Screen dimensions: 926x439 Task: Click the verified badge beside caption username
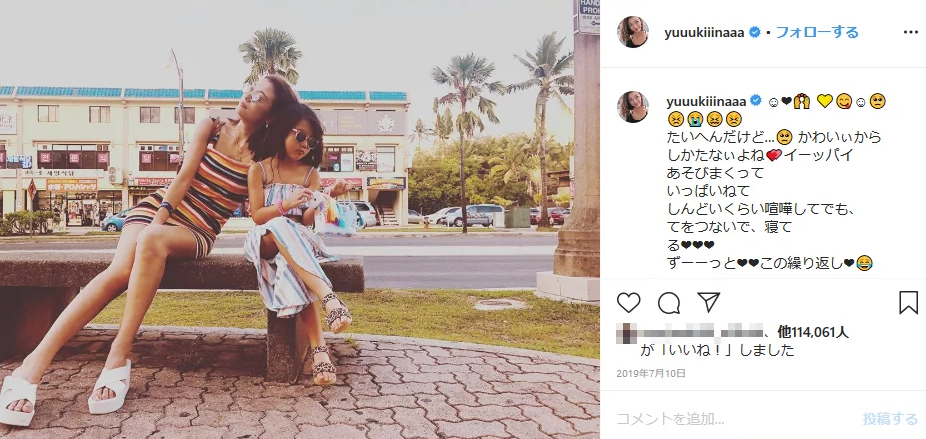(x=756, y=101)
